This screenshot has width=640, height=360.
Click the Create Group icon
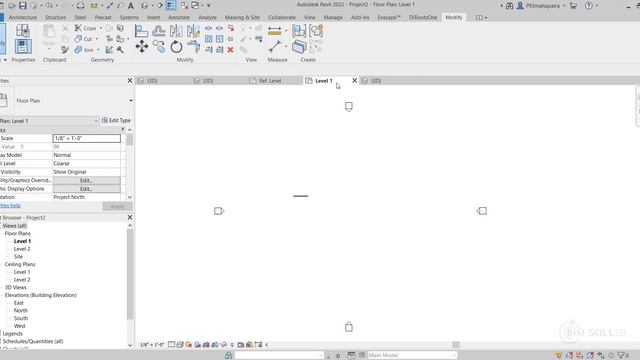[316, 31]
